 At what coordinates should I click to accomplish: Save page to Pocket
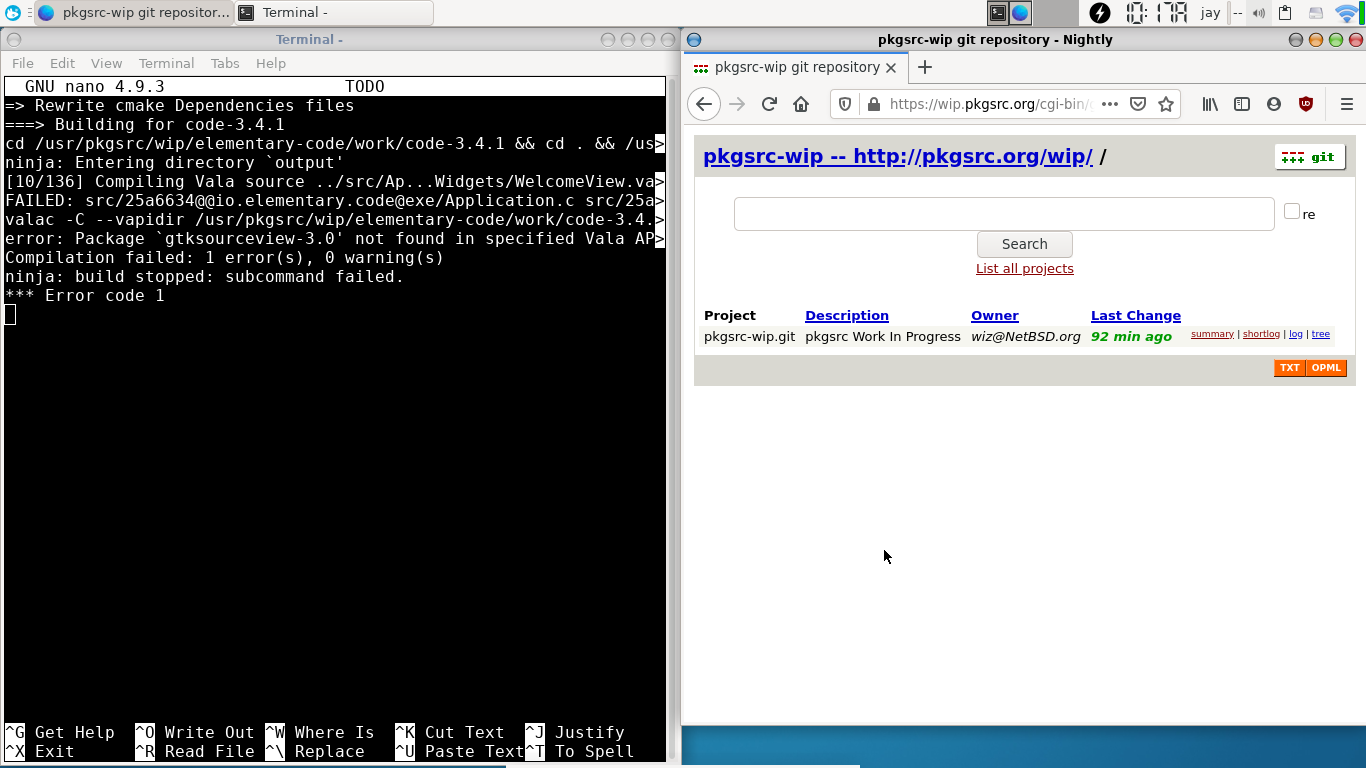pyautogui.click(x=1138, y=104)
